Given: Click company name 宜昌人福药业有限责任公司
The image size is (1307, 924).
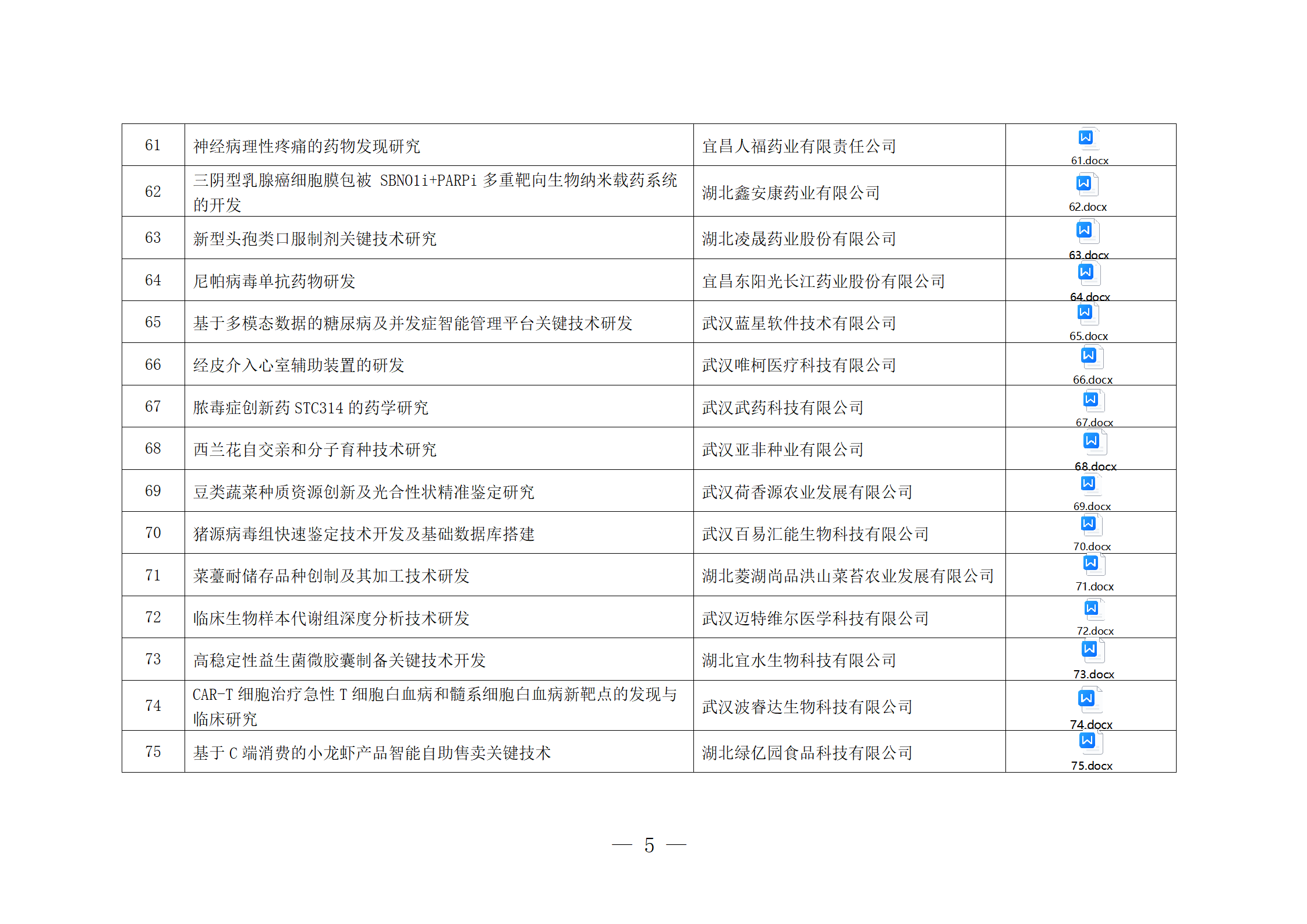Looking at the screenshot, I should point(799,146).
